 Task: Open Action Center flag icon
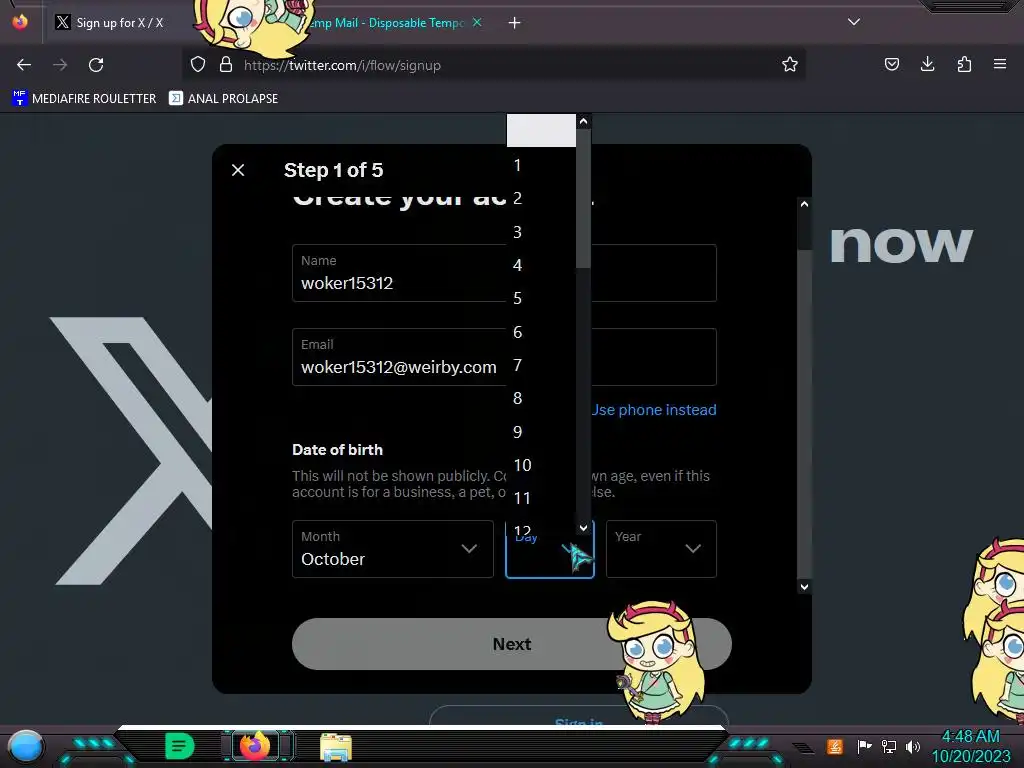pos(864,746)
